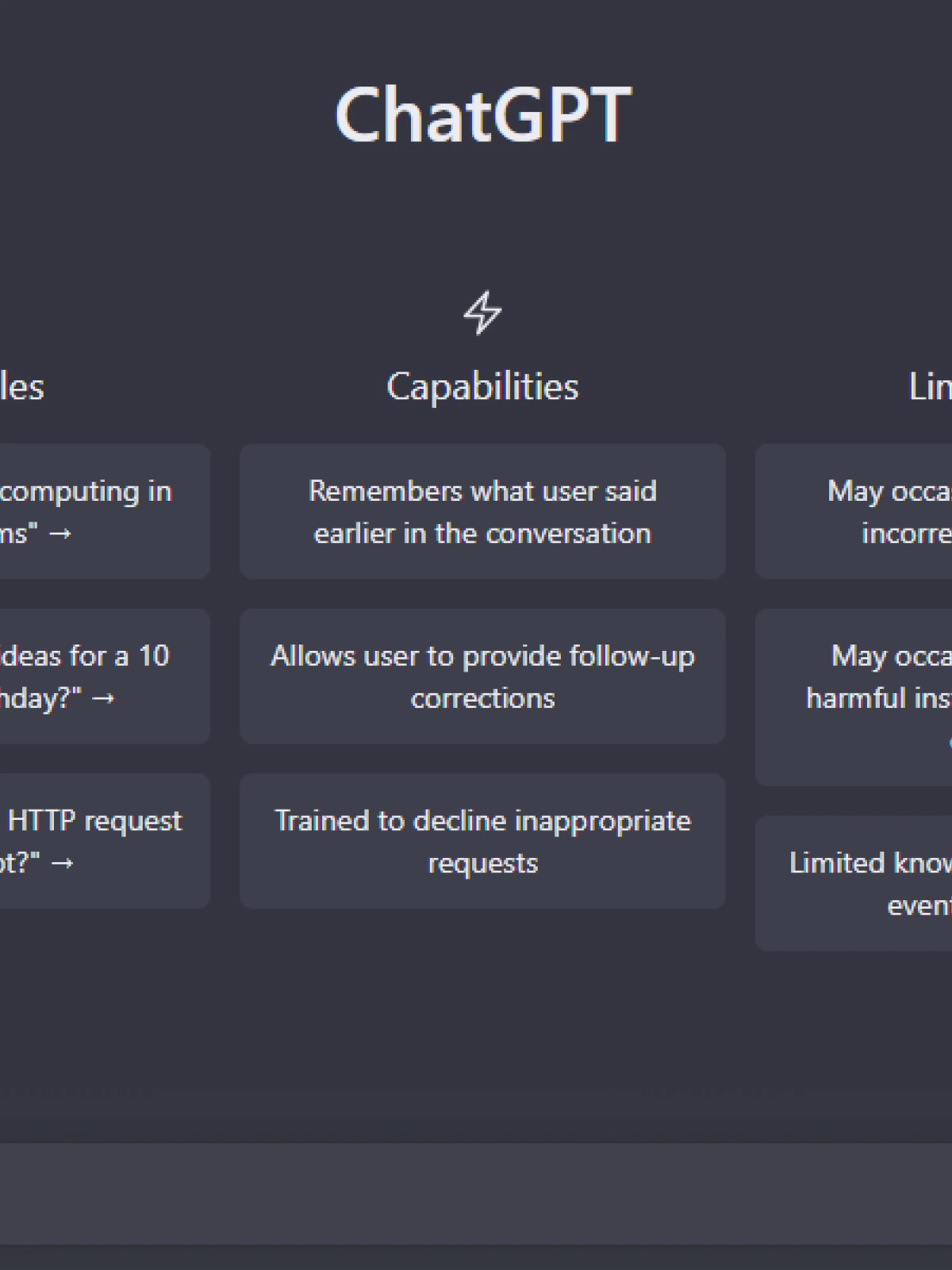Screen dimensions: 952x1270
Task: Click the dark footer strip below the input
Action: tap(476, 1257)
